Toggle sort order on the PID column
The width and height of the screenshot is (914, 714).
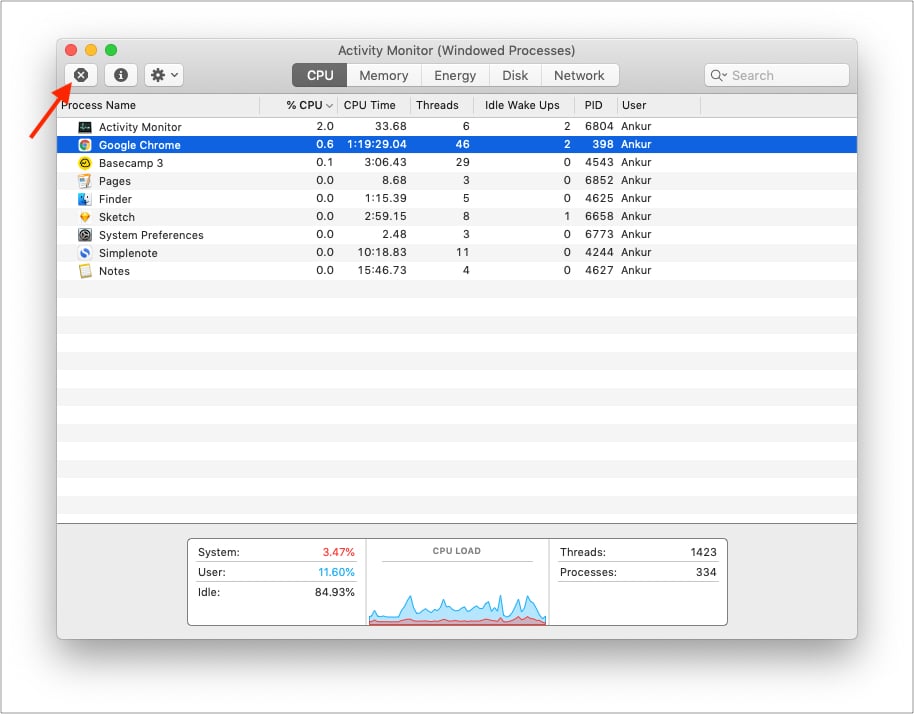point(593,104)
